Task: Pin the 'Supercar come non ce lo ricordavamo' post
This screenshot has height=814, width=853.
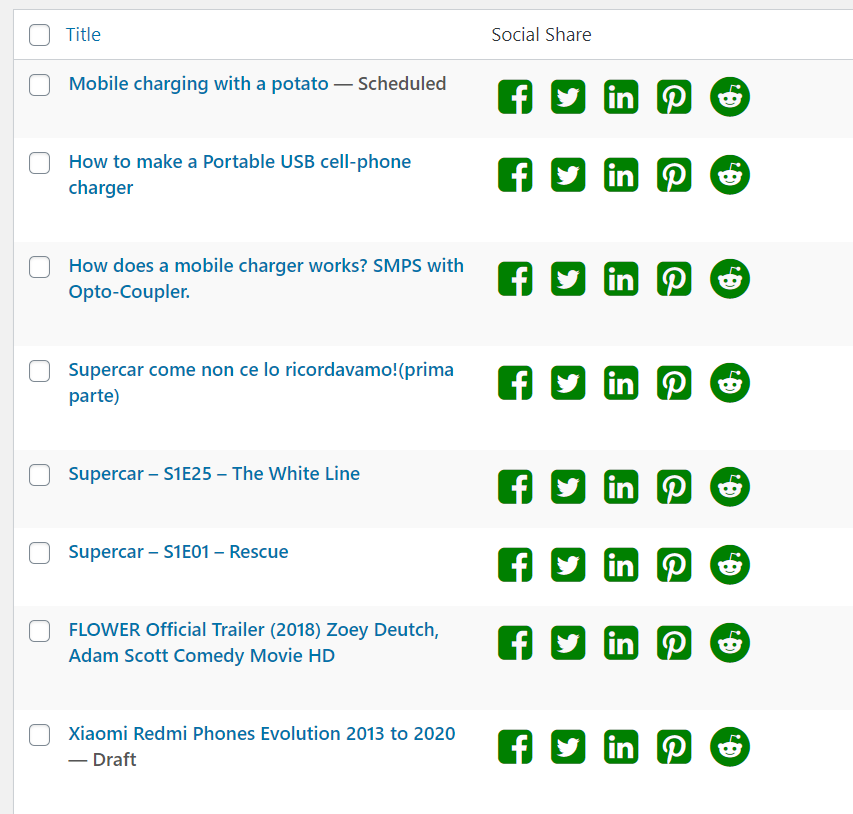Action: [674, 383]
